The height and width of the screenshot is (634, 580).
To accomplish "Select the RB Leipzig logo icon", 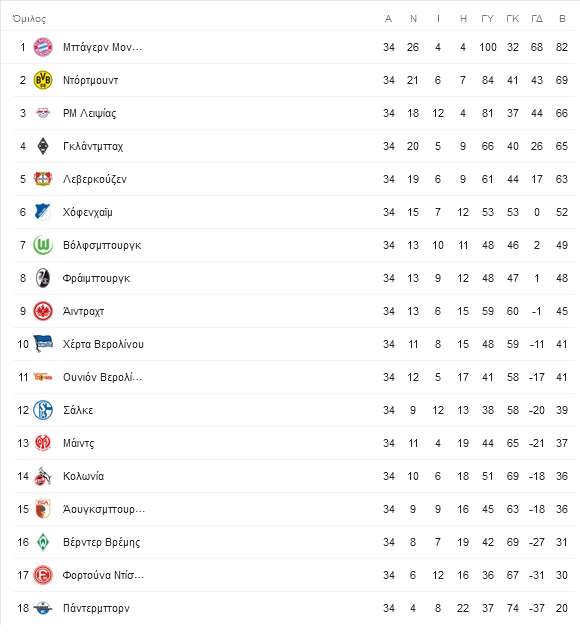I will [43, 113].
